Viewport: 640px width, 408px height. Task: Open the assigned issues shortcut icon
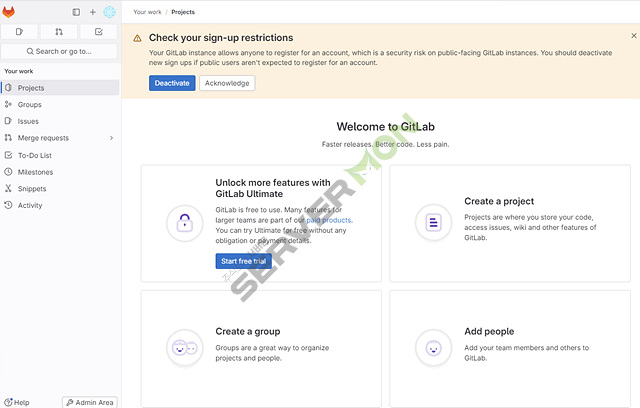[x=19, y=32]
